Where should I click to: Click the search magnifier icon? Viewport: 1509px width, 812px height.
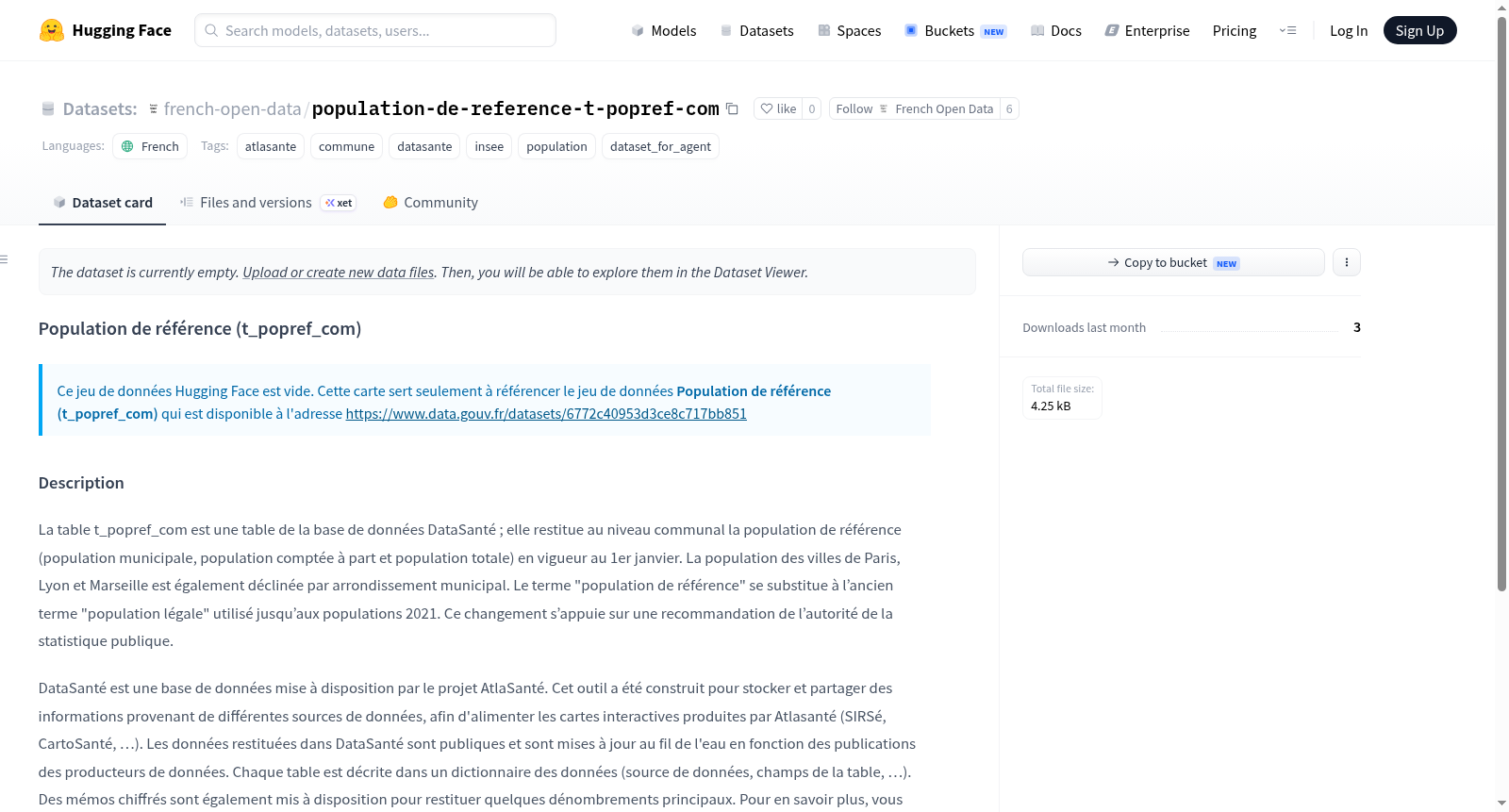pos(211,30)
